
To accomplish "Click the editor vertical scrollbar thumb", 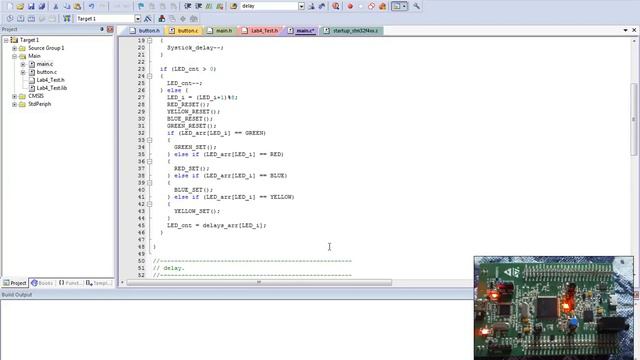I will click(x=633, y=119).
